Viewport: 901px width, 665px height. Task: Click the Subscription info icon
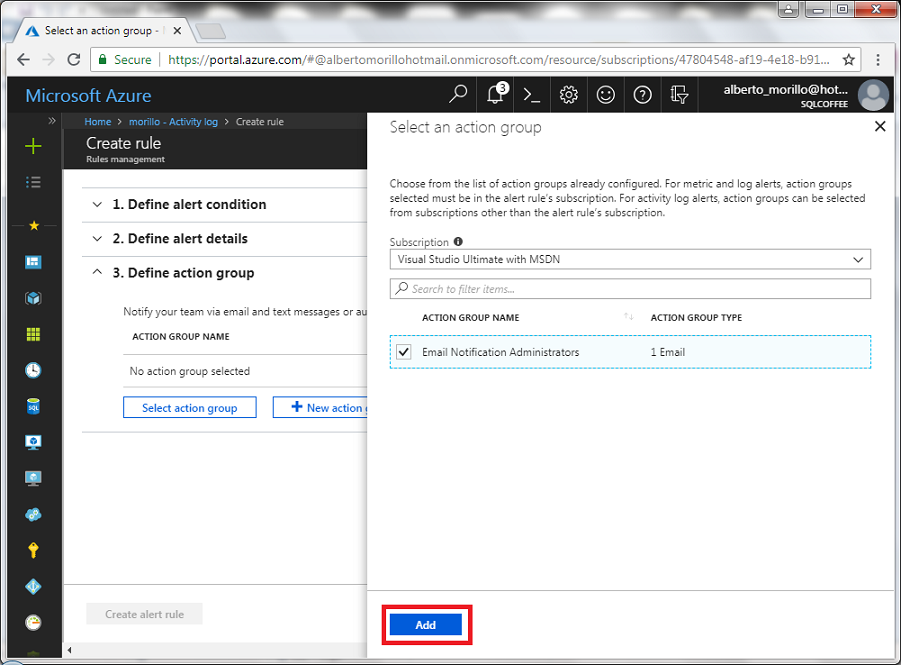click(458, 241)
